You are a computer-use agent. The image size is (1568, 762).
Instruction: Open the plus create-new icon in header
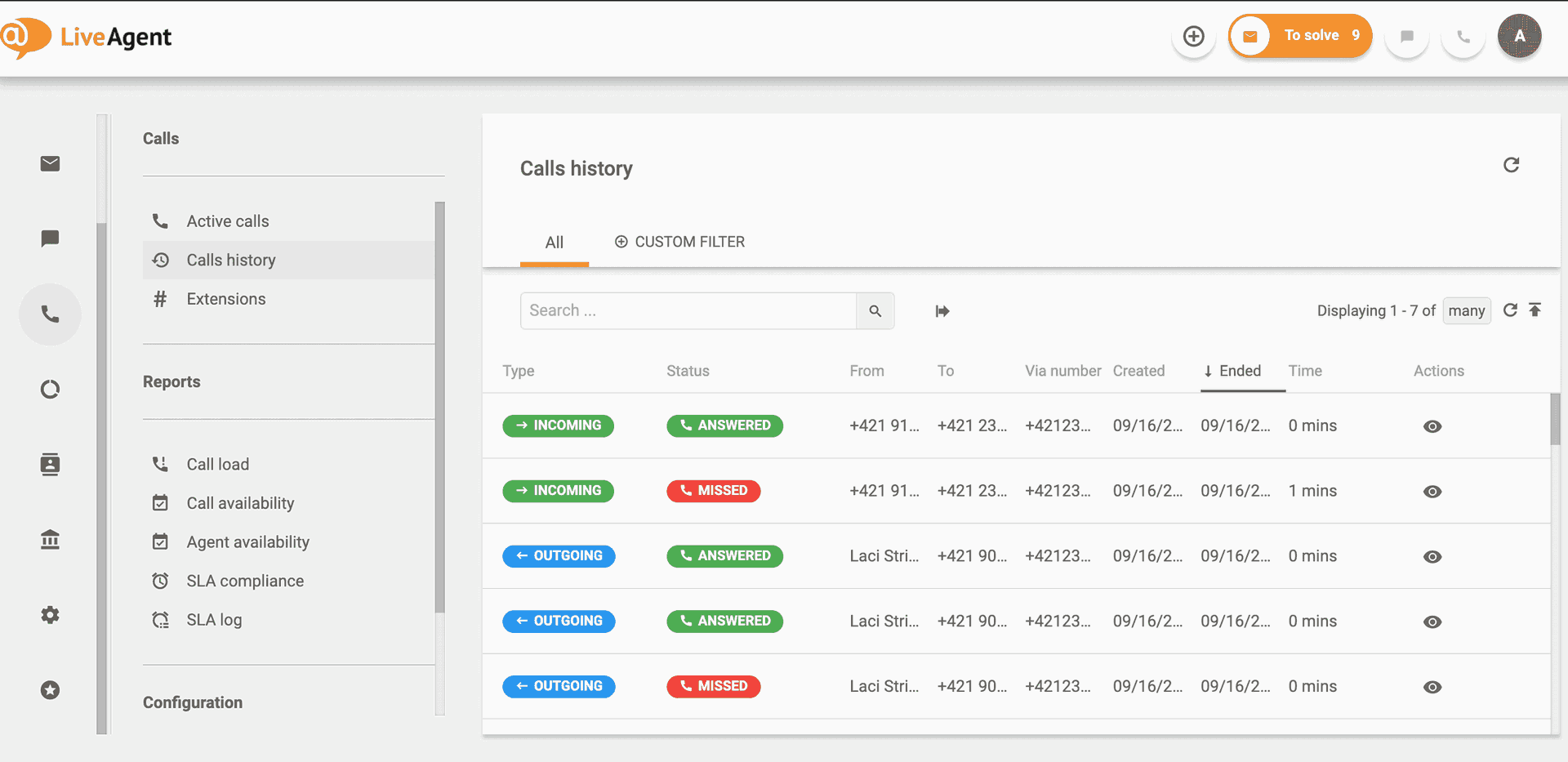(1193, 36)
